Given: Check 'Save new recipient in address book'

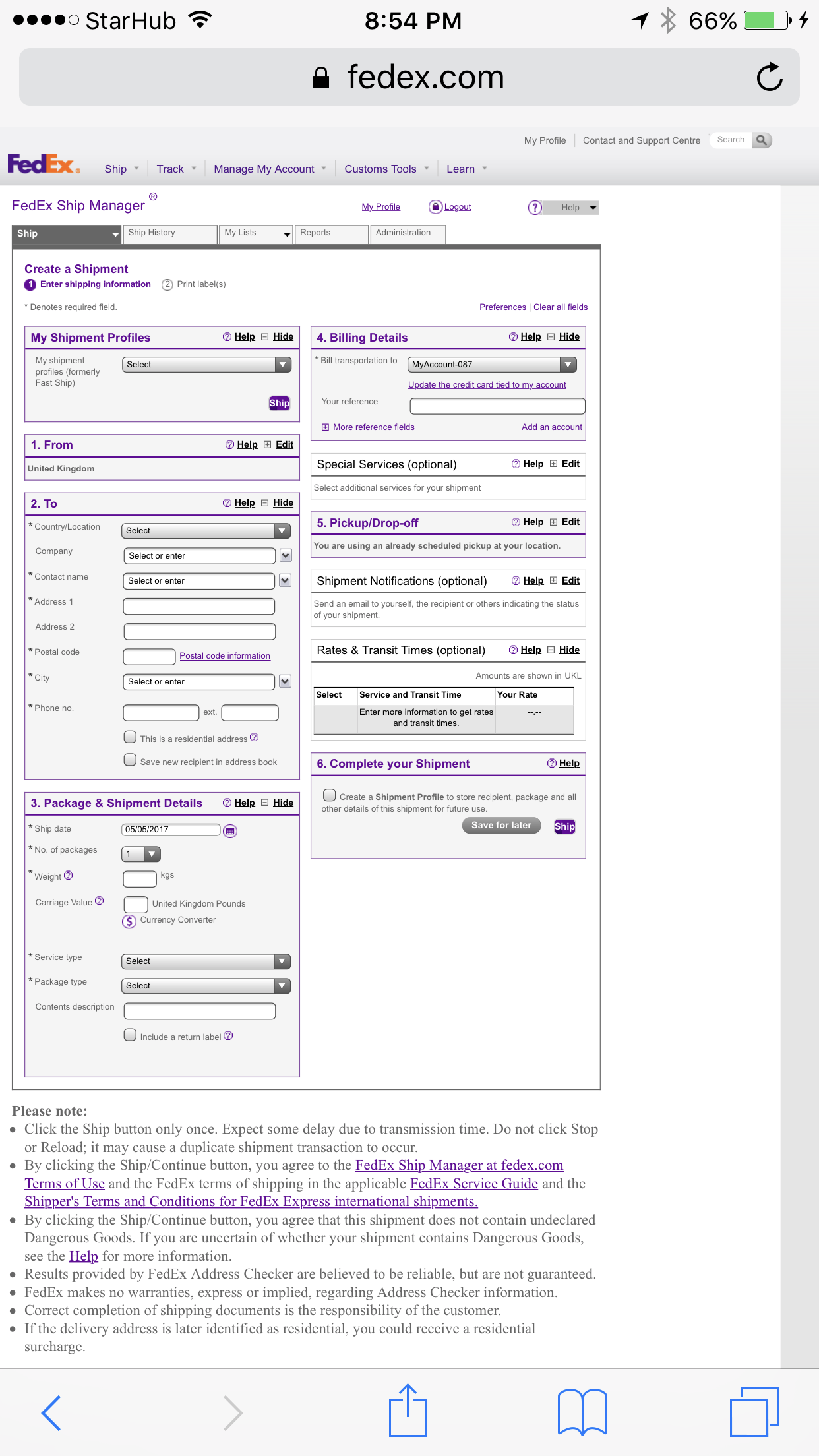Looking at the screenshot, I should [x=131, y=760].
